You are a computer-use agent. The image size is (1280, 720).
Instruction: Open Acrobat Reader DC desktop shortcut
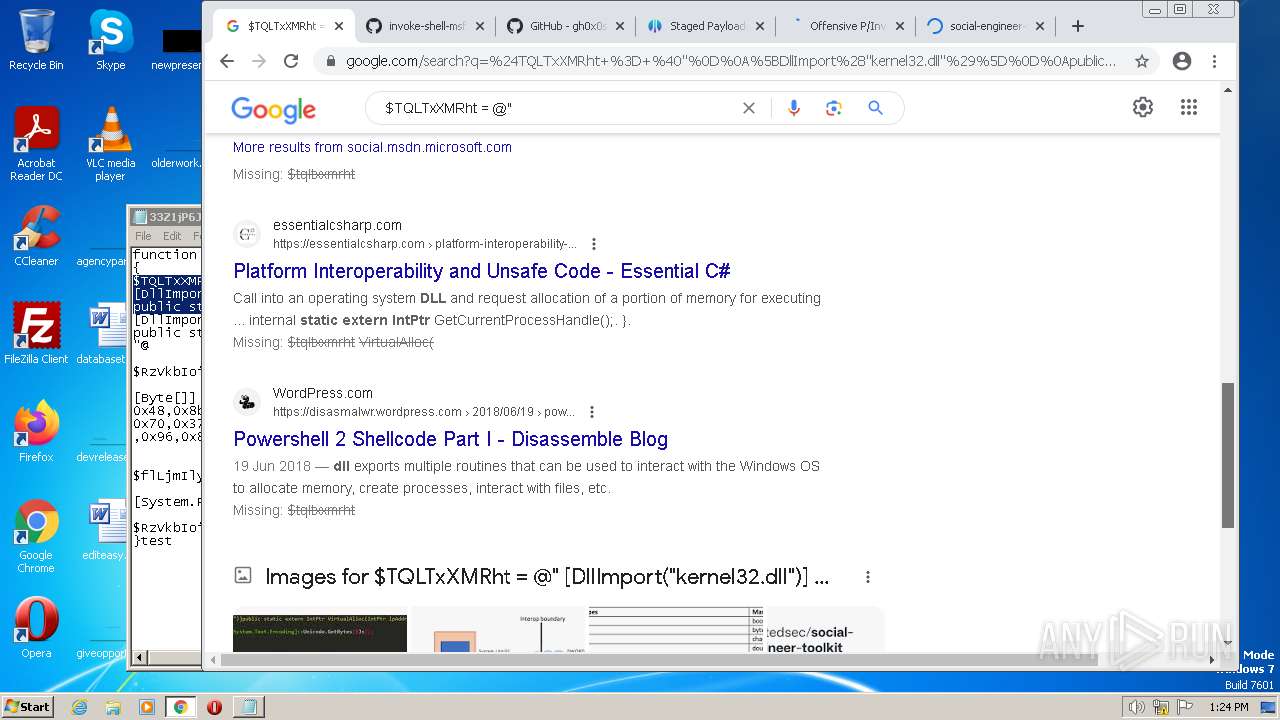(x=36, y=144)
